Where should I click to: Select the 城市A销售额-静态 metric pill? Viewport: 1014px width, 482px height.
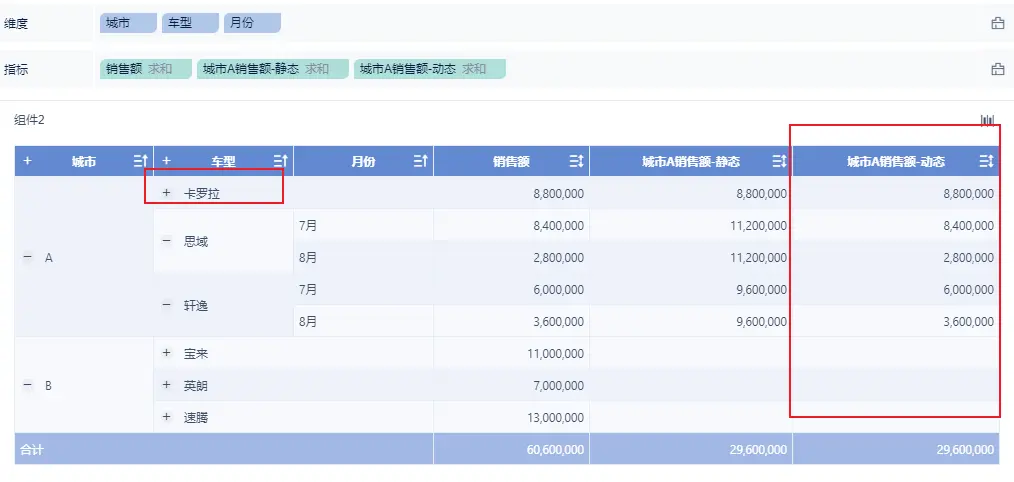273,69
